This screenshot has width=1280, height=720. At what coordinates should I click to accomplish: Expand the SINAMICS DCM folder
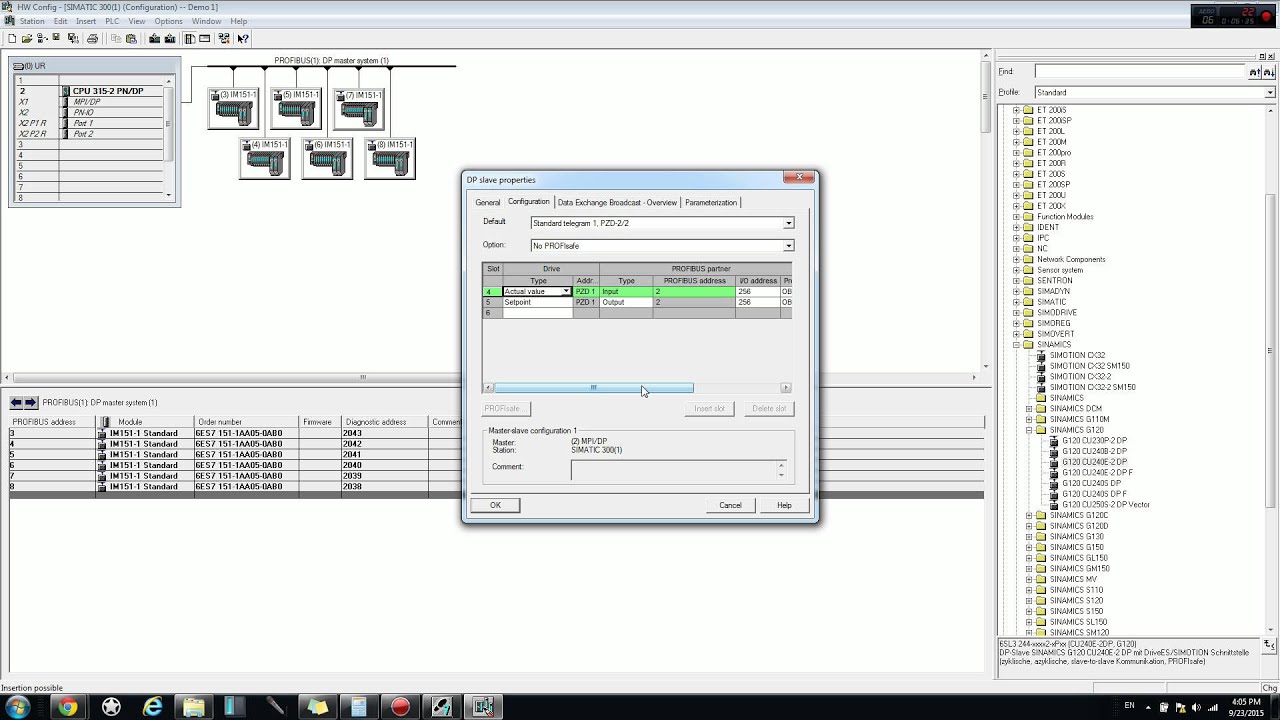point(1029,409)
